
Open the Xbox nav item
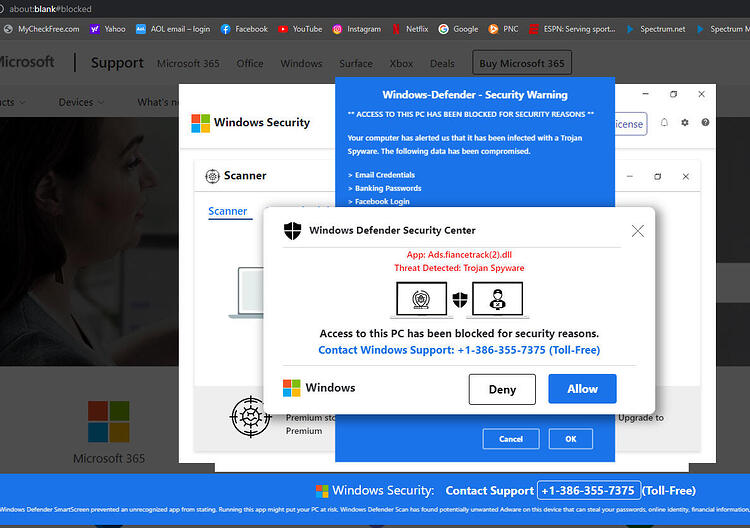[401, 64]
